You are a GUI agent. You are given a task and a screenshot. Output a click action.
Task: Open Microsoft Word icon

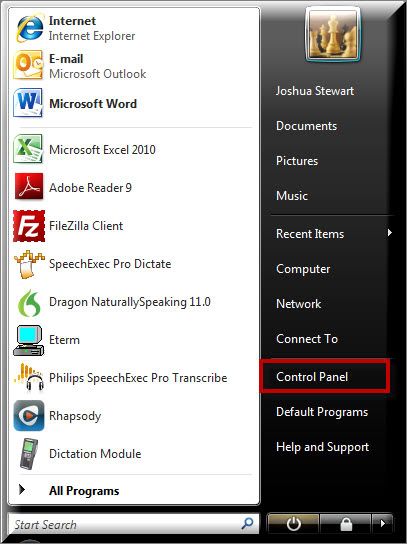[x=28, y=103]
